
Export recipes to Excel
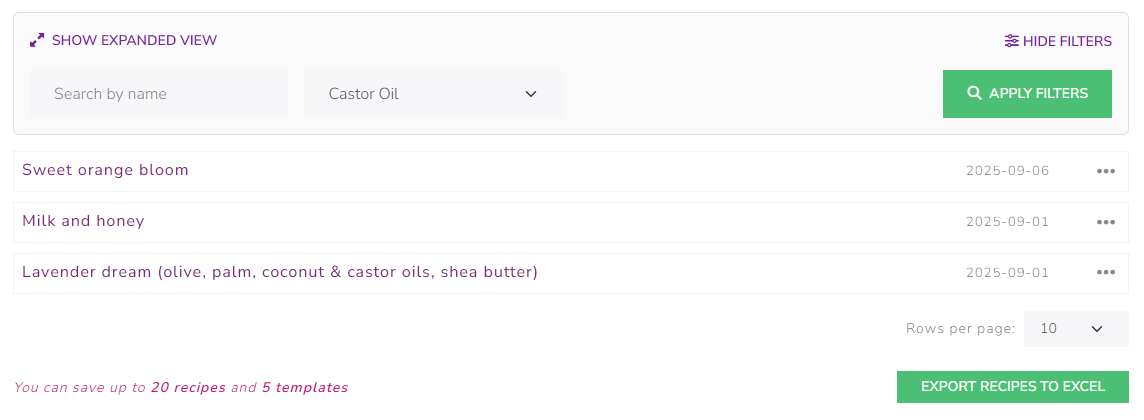pyautogui.click(x=1012, y=387)
